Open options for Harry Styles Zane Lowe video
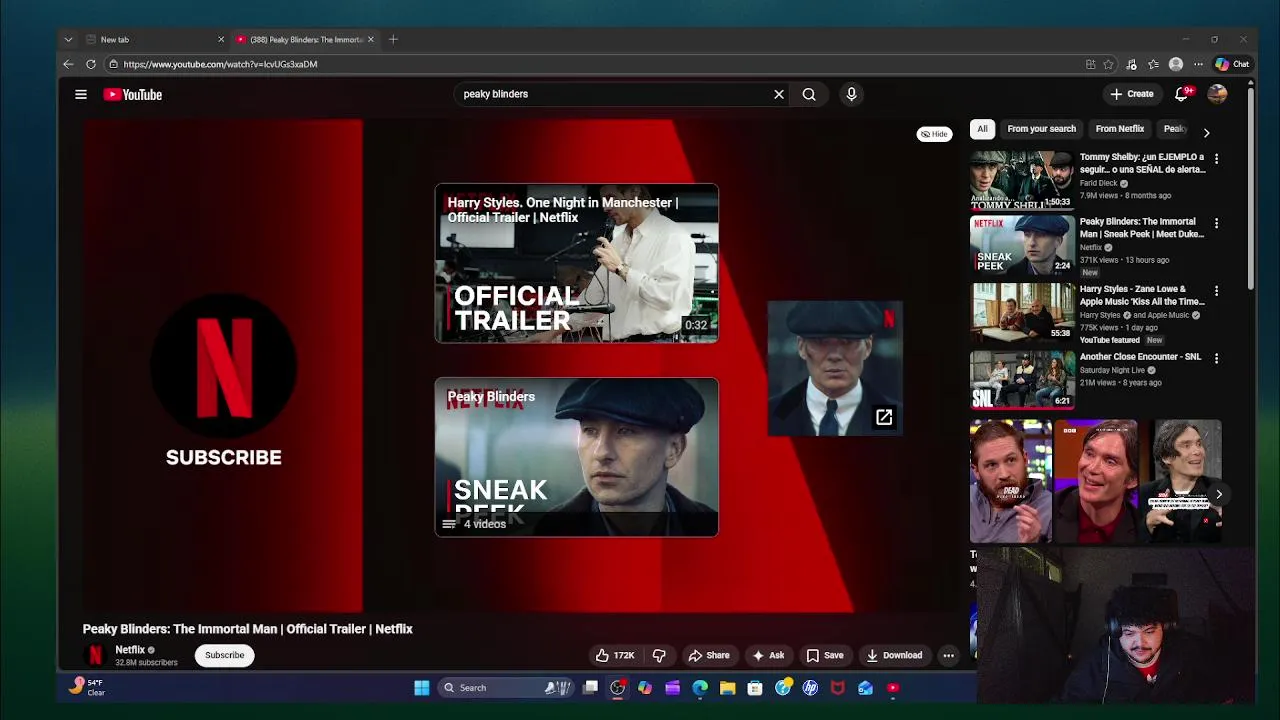1280x720 pixels. [1216, 291]
